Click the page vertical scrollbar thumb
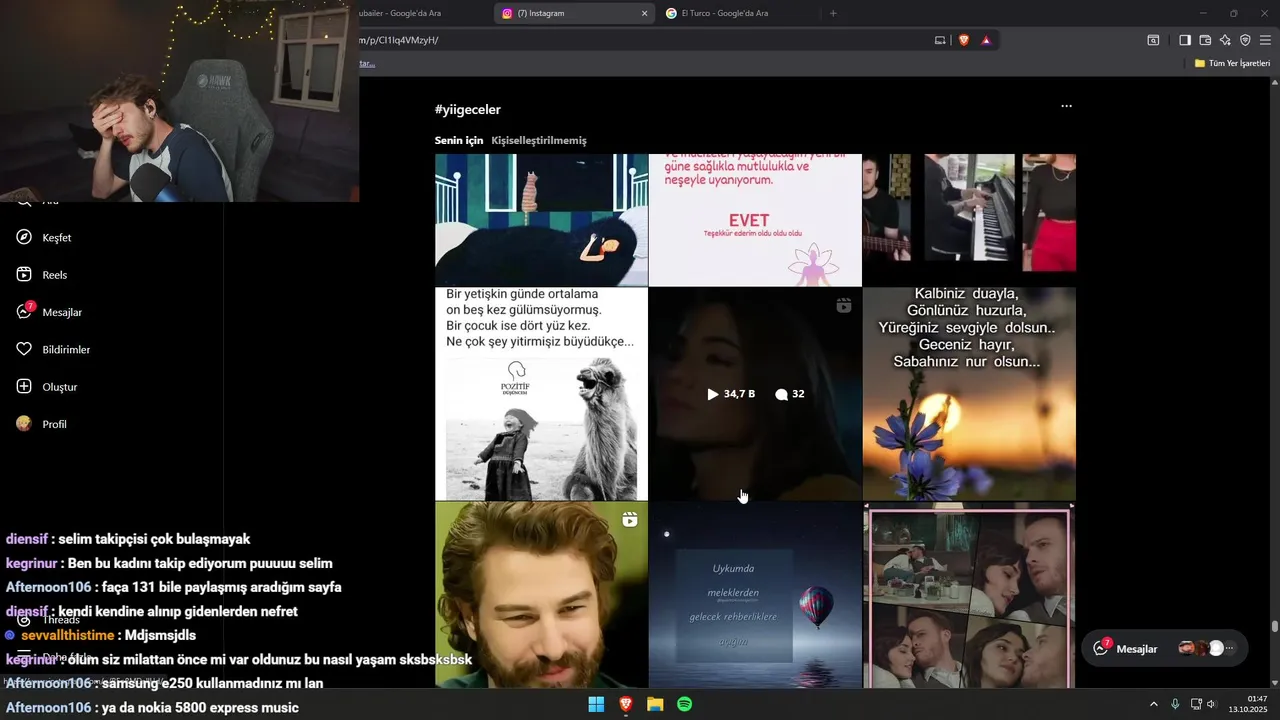This screenshot has width=1280, height=720. [1274, 627]
